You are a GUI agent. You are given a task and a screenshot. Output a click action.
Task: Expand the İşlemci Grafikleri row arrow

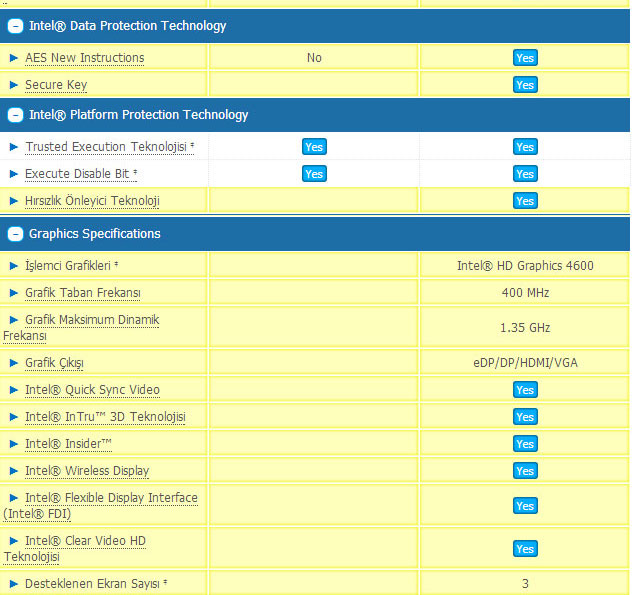[x=14, y=266]
